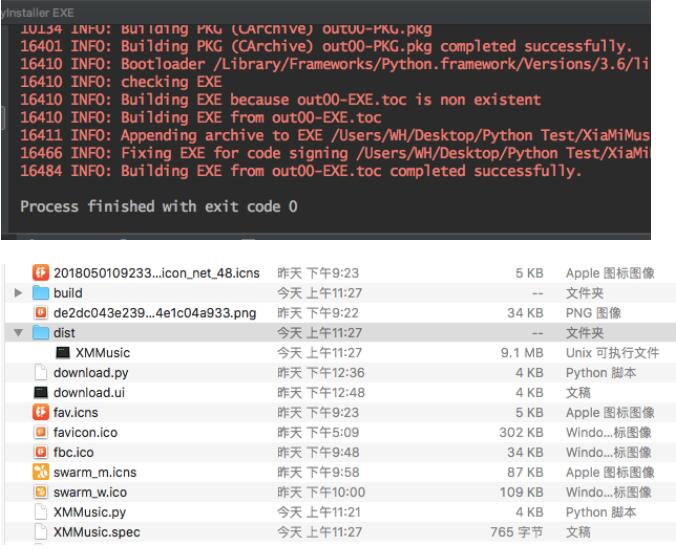Viewport: 676px width, 549px height.
Task: Click the 'out00-PKG.pkg completed successfully' line
Action: [x=326, y=46]
